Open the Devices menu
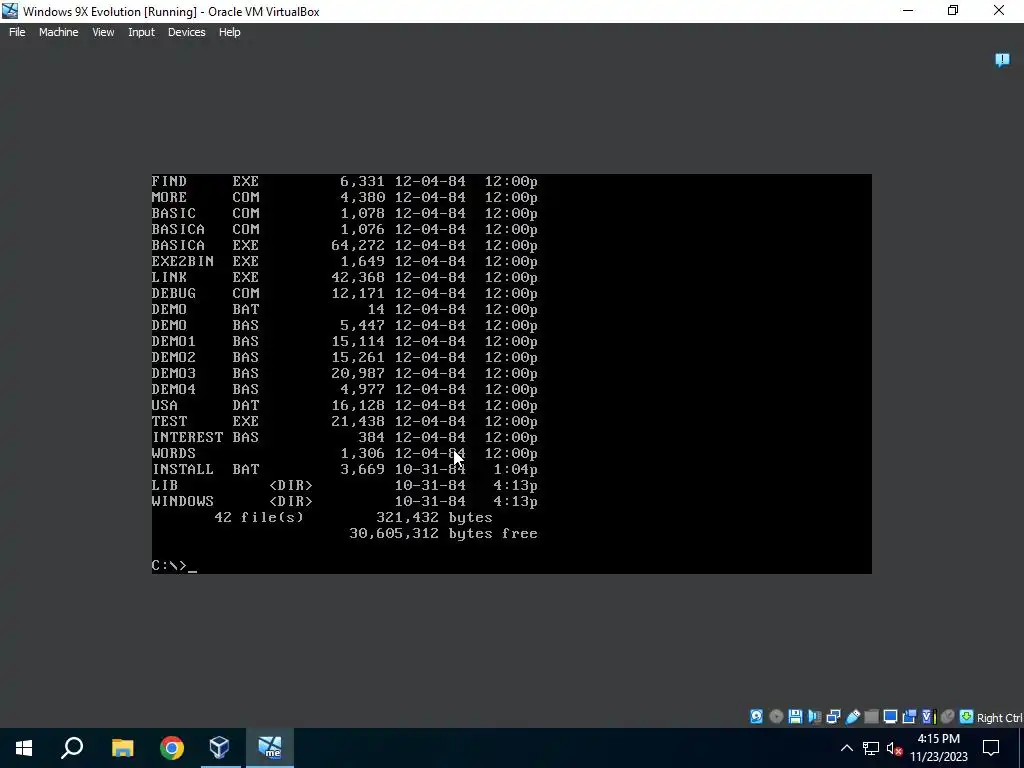The image size is (1024, 768). point(186,32)
